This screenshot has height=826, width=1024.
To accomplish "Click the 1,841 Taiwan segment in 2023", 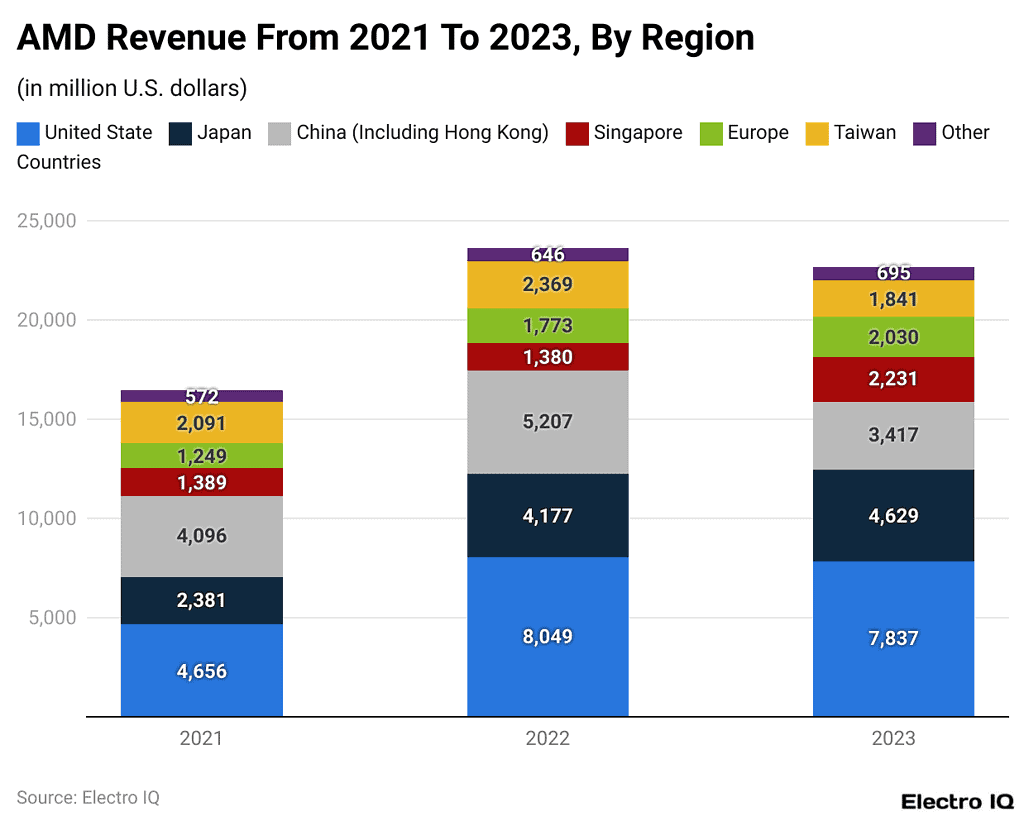I will point(893,298).
